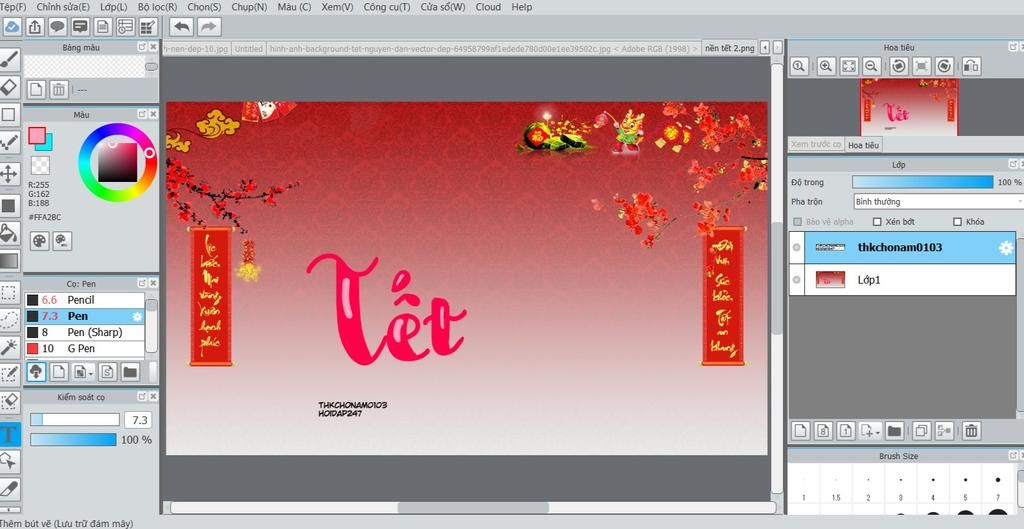Click the pink foreground color swatch

click(37, 135)
